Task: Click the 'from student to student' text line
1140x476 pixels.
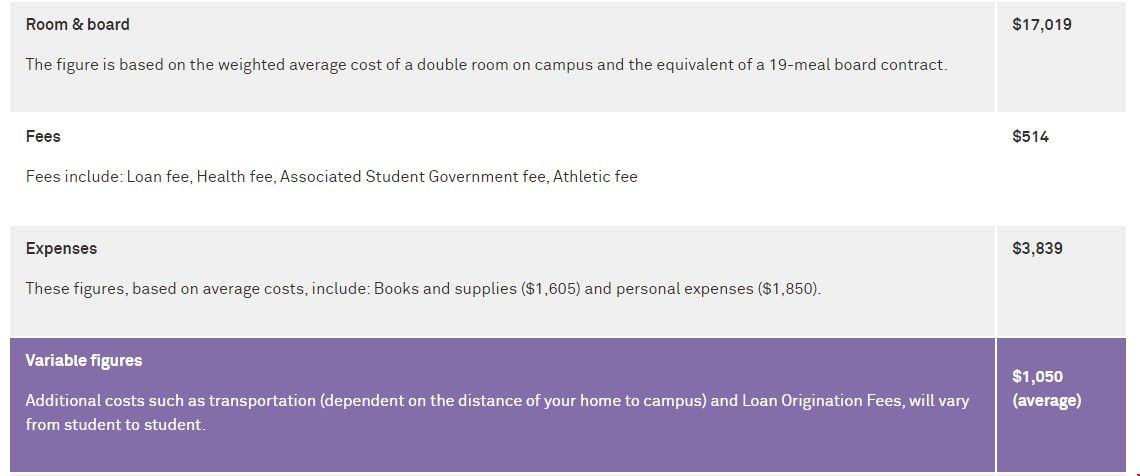Action: [x=116, y=425]
